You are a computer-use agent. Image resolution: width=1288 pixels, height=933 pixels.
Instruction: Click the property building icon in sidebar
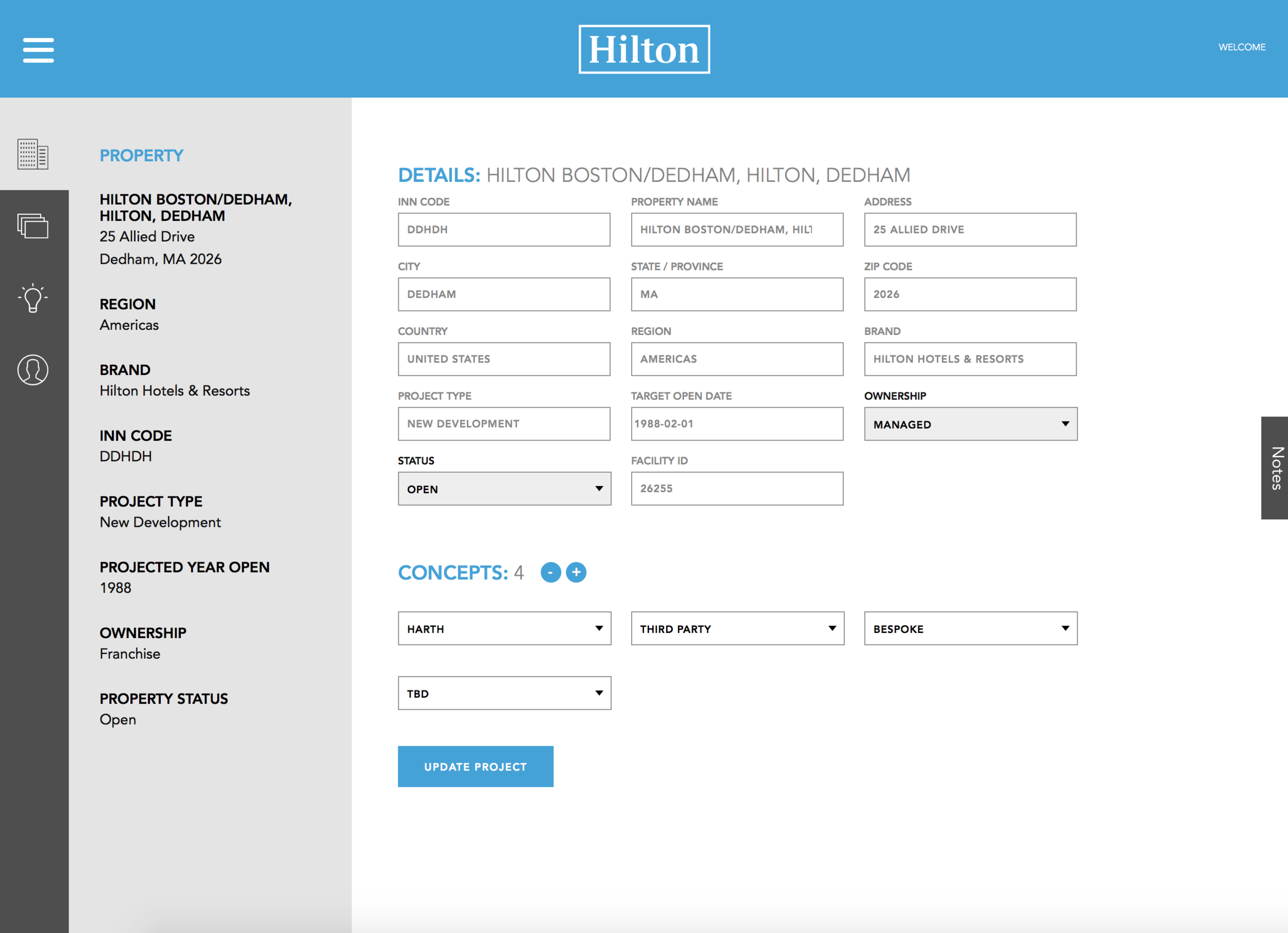tap(33, 154)
